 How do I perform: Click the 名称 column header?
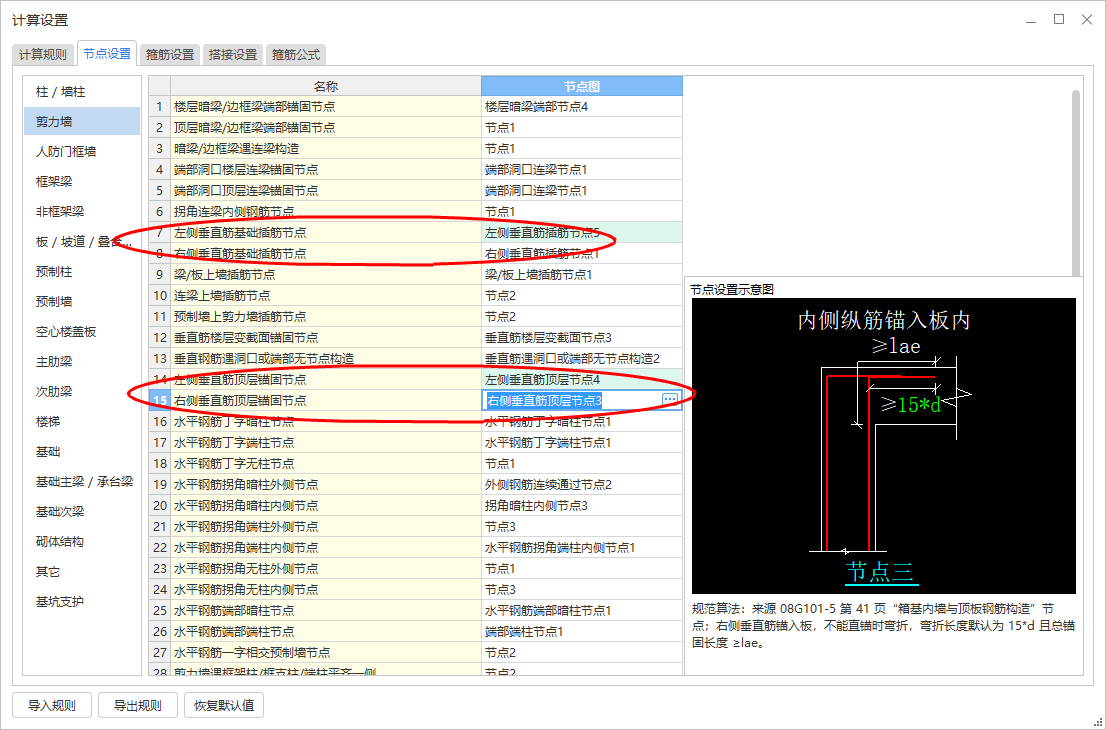(x=326, y=86)
